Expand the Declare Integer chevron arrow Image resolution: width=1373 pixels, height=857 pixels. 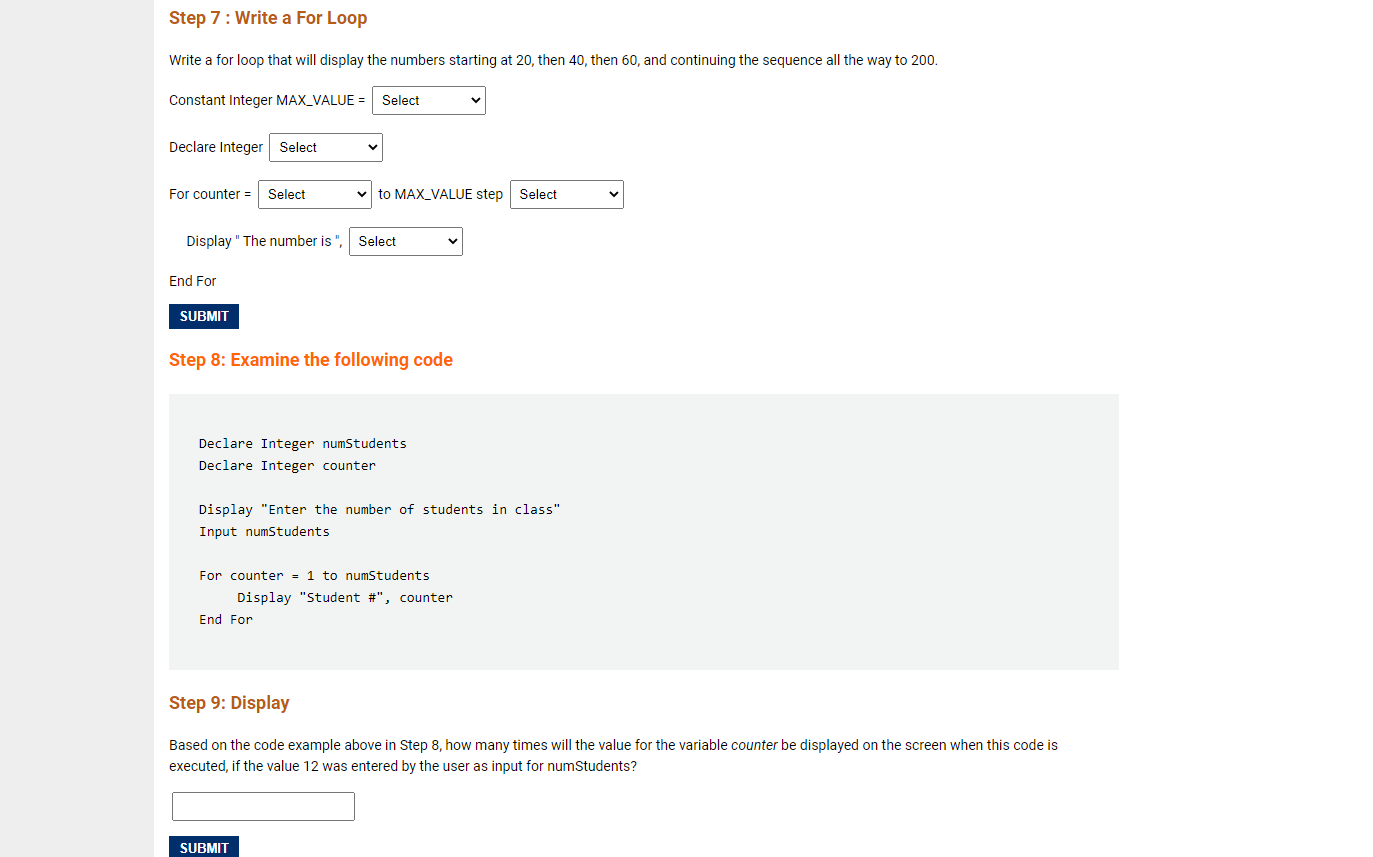point(371,147)
